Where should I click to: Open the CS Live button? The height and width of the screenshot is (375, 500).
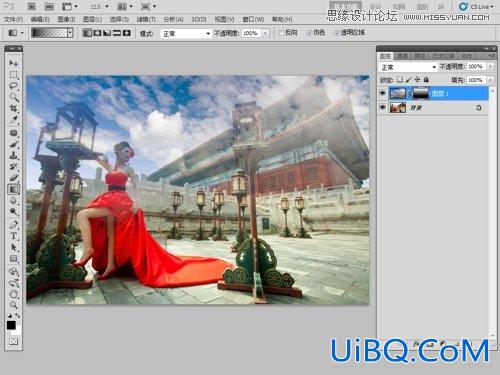tap(476, 6)
